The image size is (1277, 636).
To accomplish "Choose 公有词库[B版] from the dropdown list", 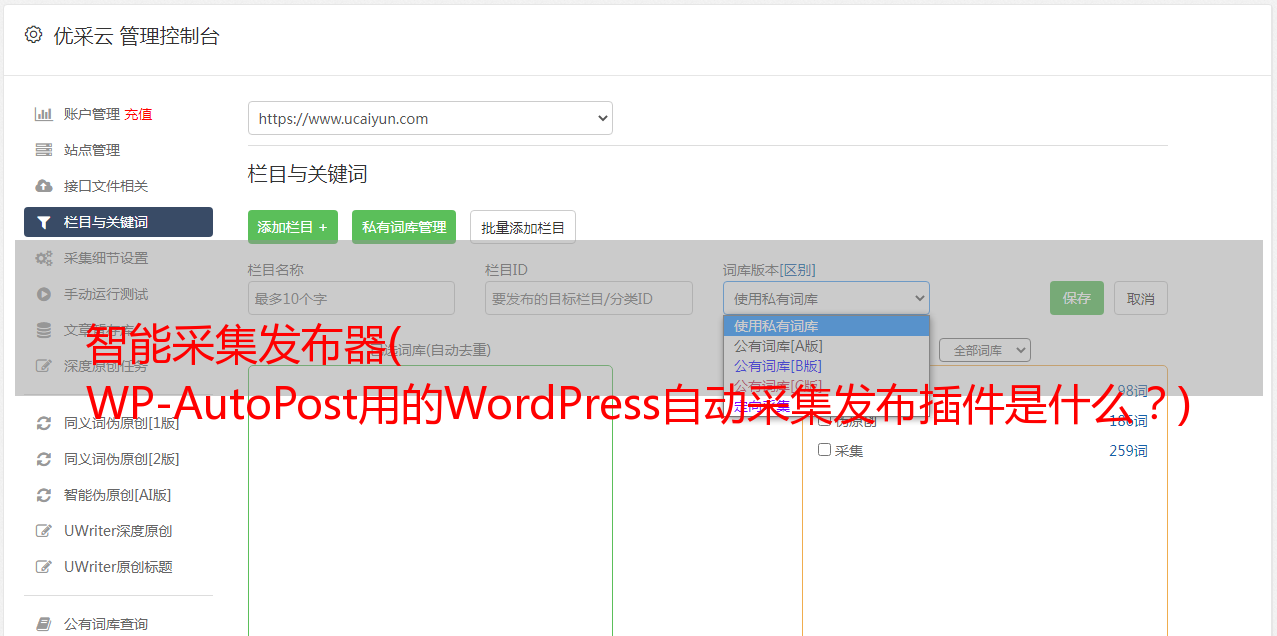I will (826, 366).
